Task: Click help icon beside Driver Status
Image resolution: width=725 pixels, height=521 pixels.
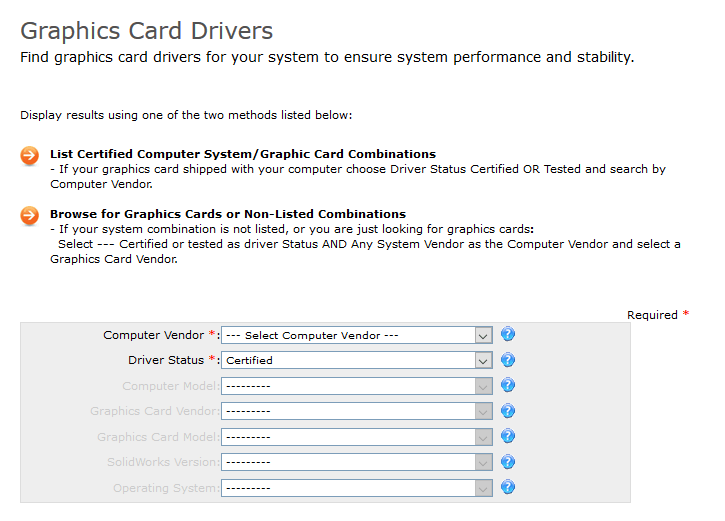Action: [x=508, y=360]
